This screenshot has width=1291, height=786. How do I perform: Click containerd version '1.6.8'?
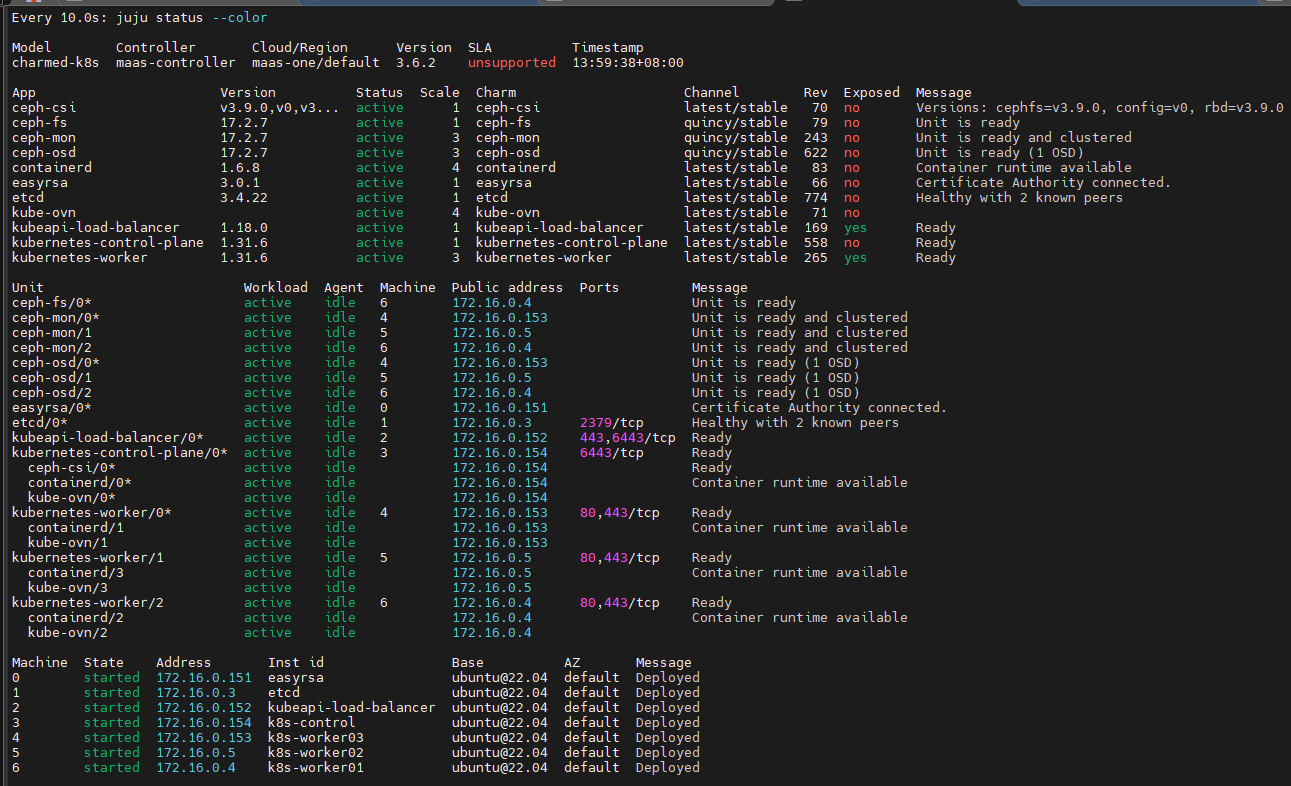pos(239,168)
